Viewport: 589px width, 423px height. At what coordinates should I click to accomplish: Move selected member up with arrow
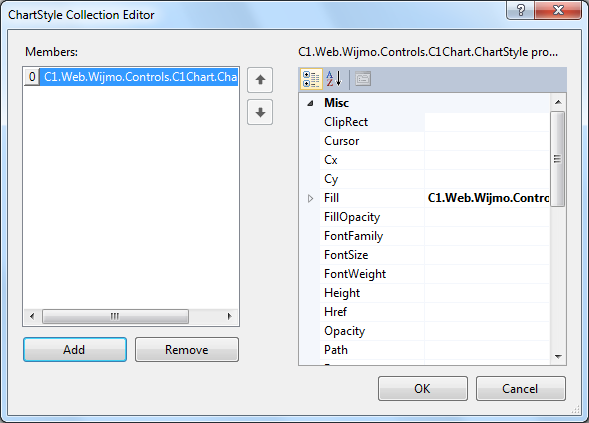point(260,80)
